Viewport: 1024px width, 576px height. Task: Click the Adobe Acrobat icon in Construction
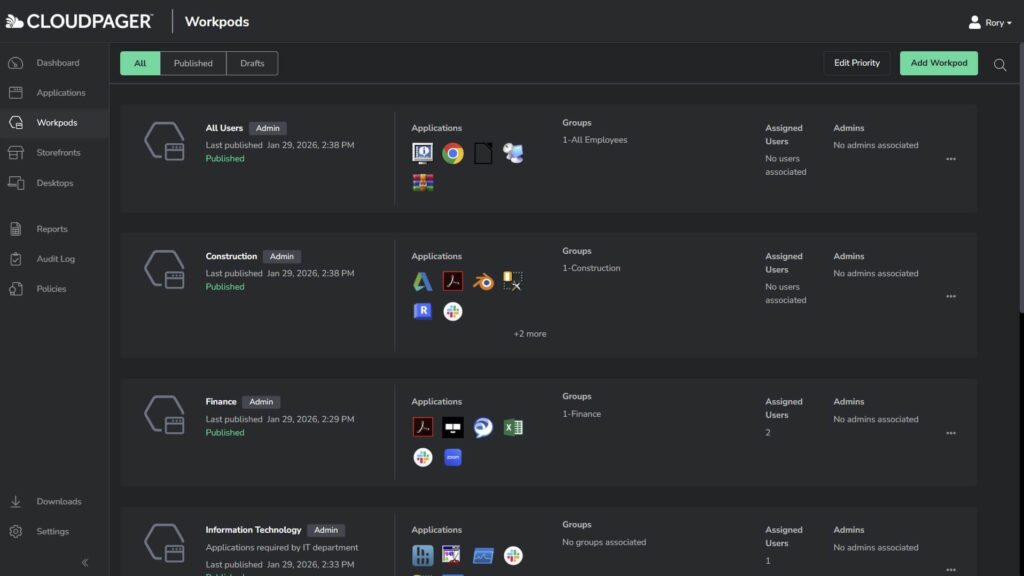point(453,281)
